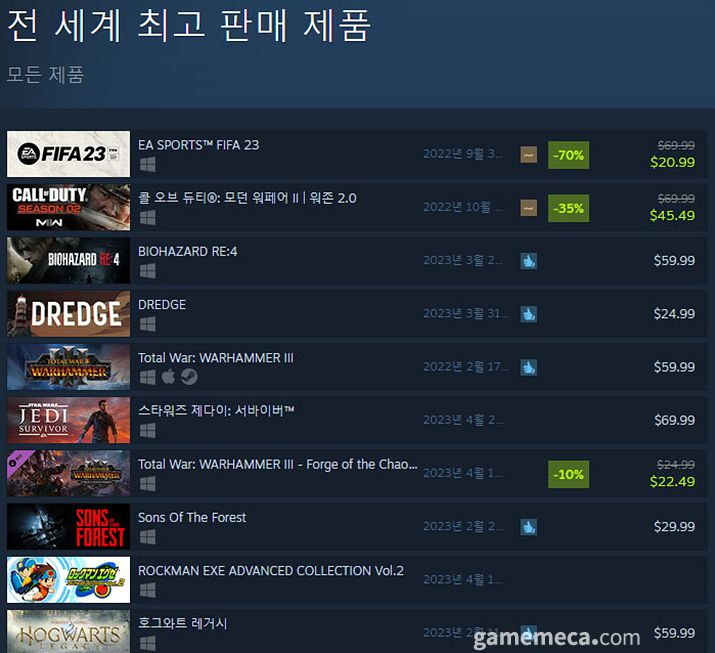Open the Rockman EXE collection thumbnail
Screen dimensions: 715x653
pyautogui.click(x=68, y=580)
